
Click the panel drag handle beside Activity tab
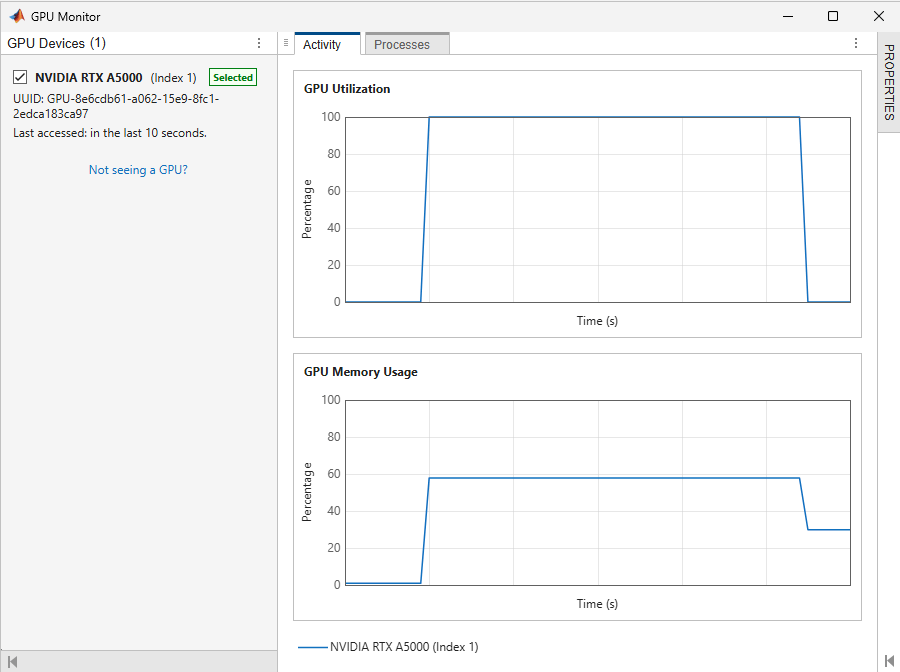(286, 43)
